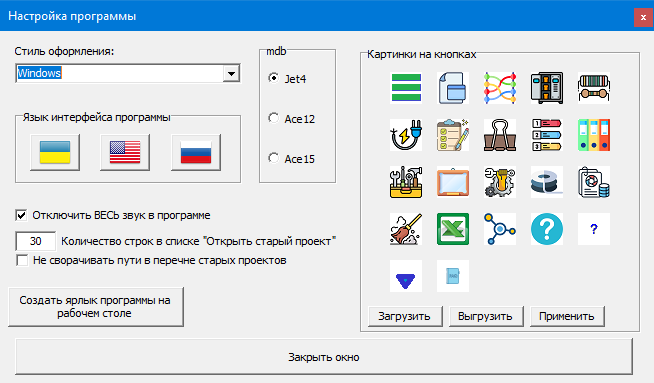This screenshot has height=383, width=654.
Task: Select the binder clip icon
Action: tap(500, 135)
